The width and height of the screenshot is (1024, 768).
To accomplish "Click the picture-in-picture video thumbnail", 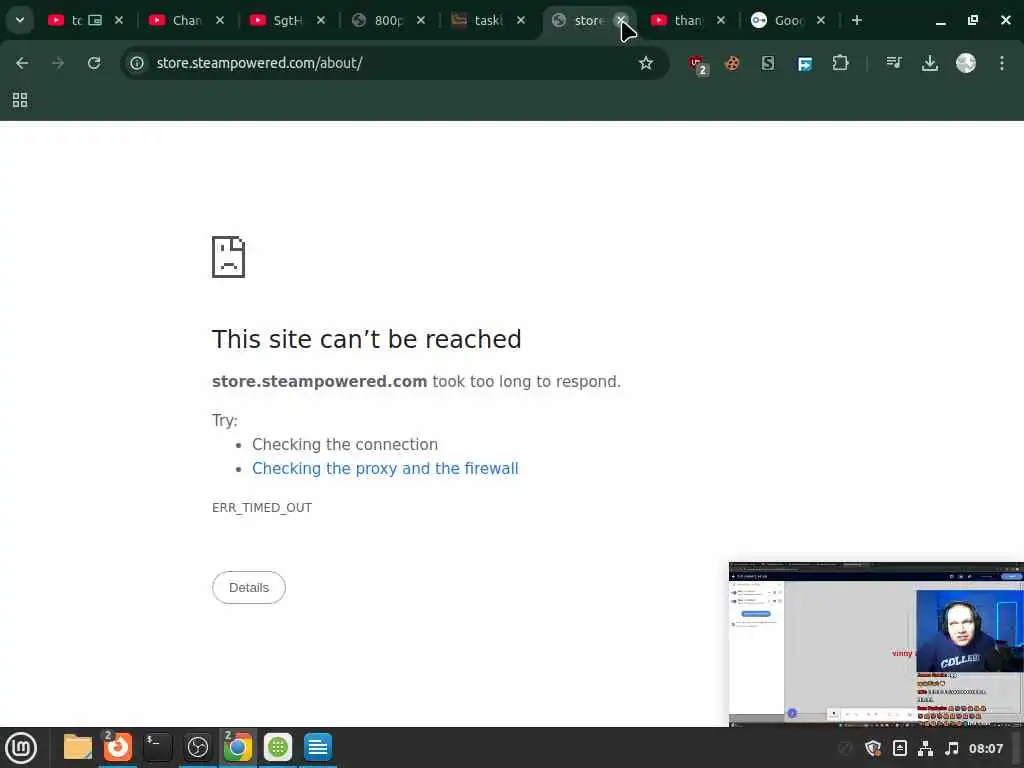I will [876, 644].
